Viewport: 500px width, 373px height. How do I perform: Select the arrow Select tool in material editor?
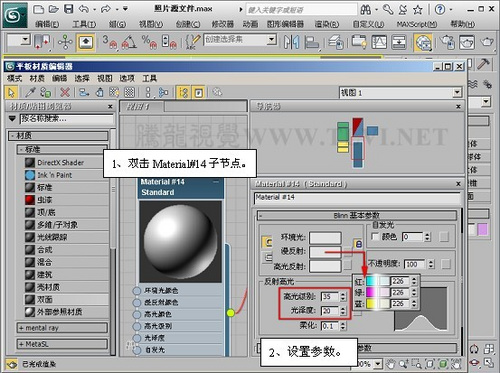pyautogui.click(x=11, y=92)
